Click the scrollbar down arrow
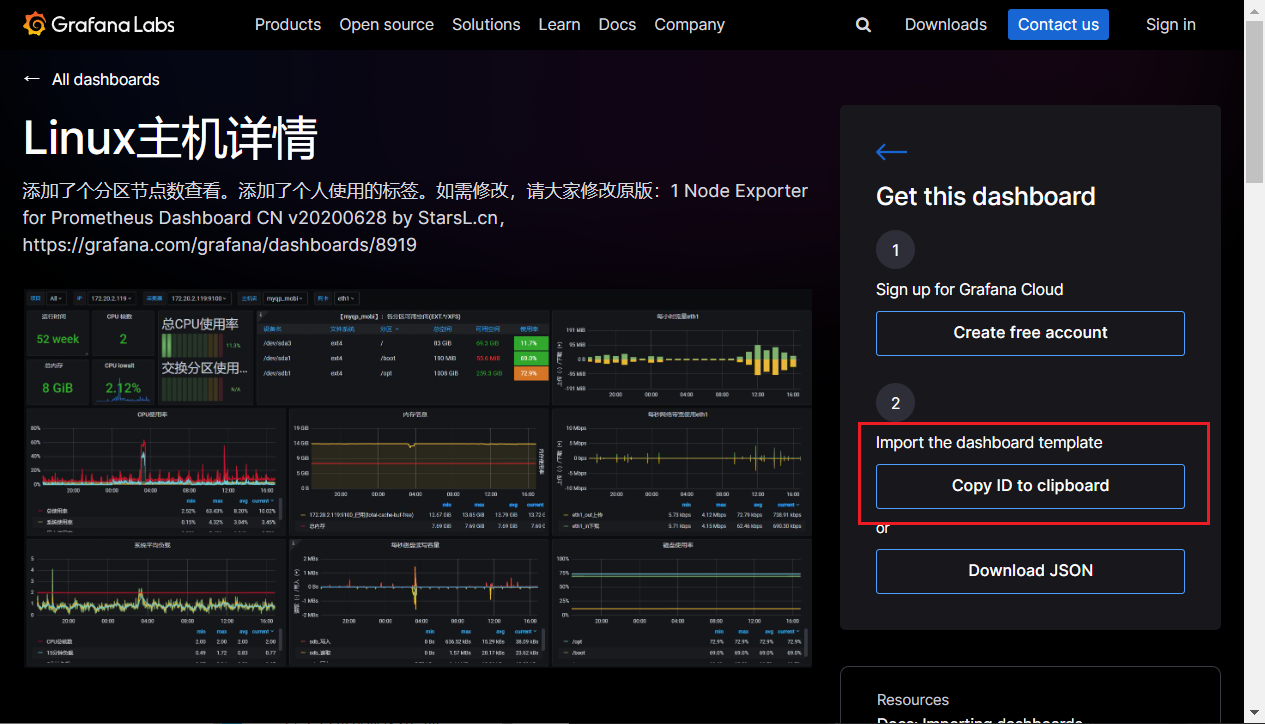1265x724 pixels. click(x=1254, y=714)
